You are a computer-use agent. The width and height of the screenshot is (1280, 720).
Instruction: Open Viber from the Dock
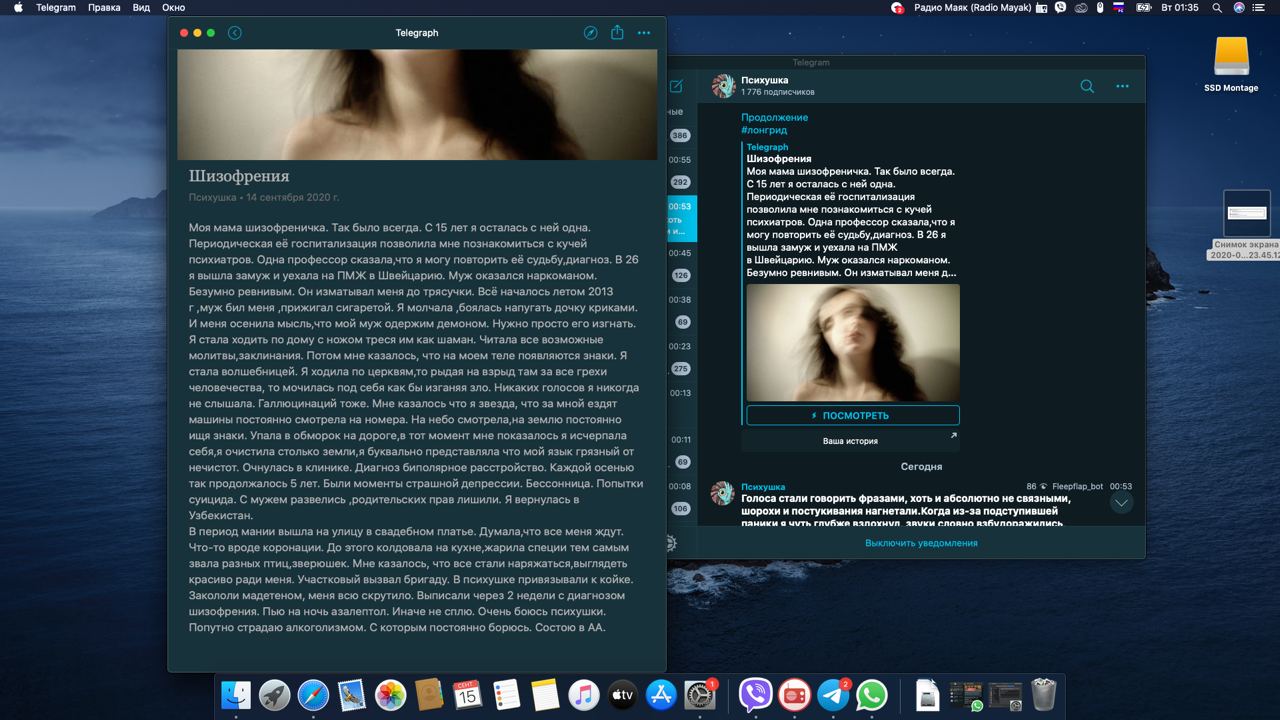point(756,695)
